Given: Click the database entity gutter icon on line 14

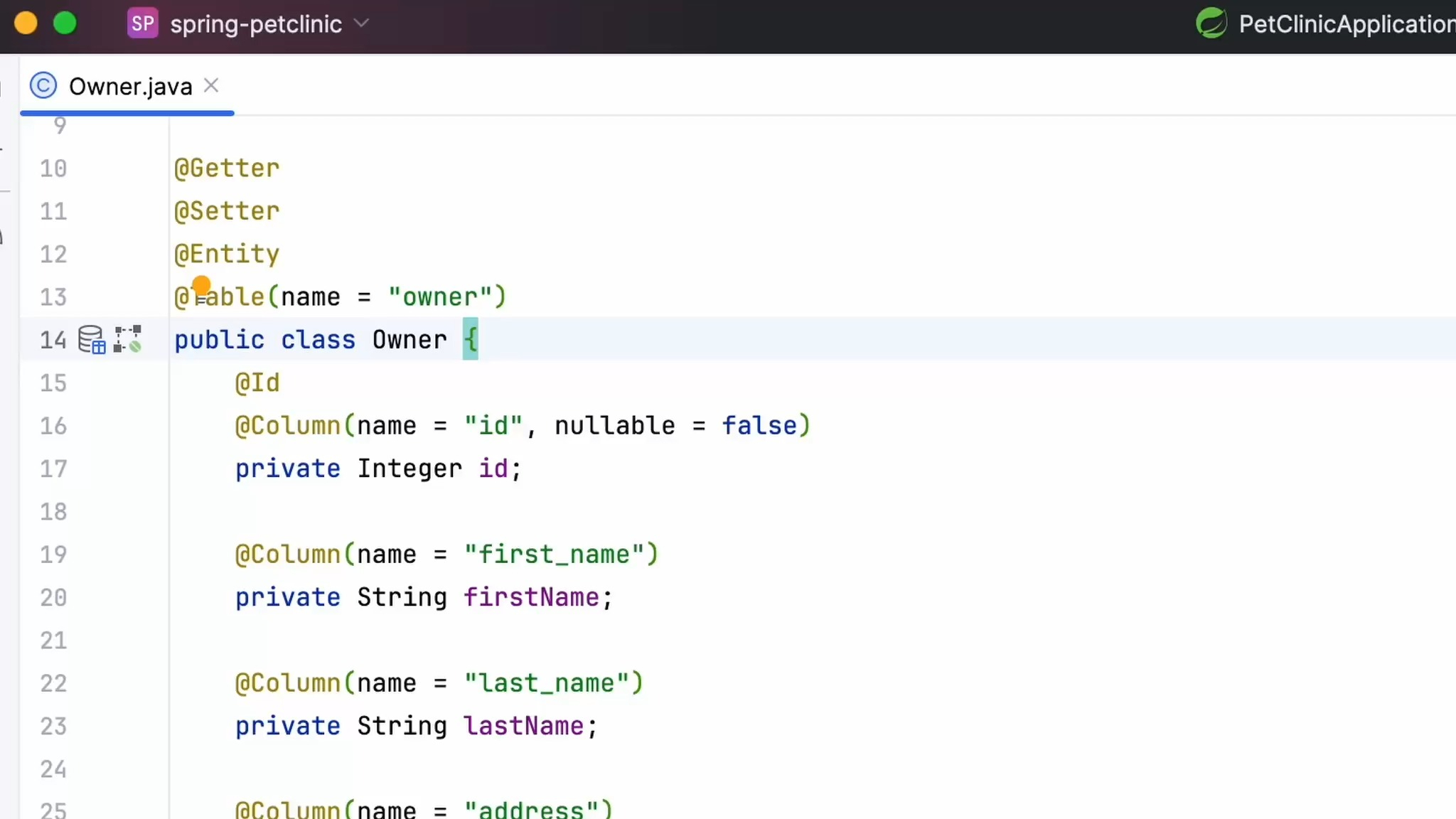Looking at the screenshot, I should coord(92,340).
